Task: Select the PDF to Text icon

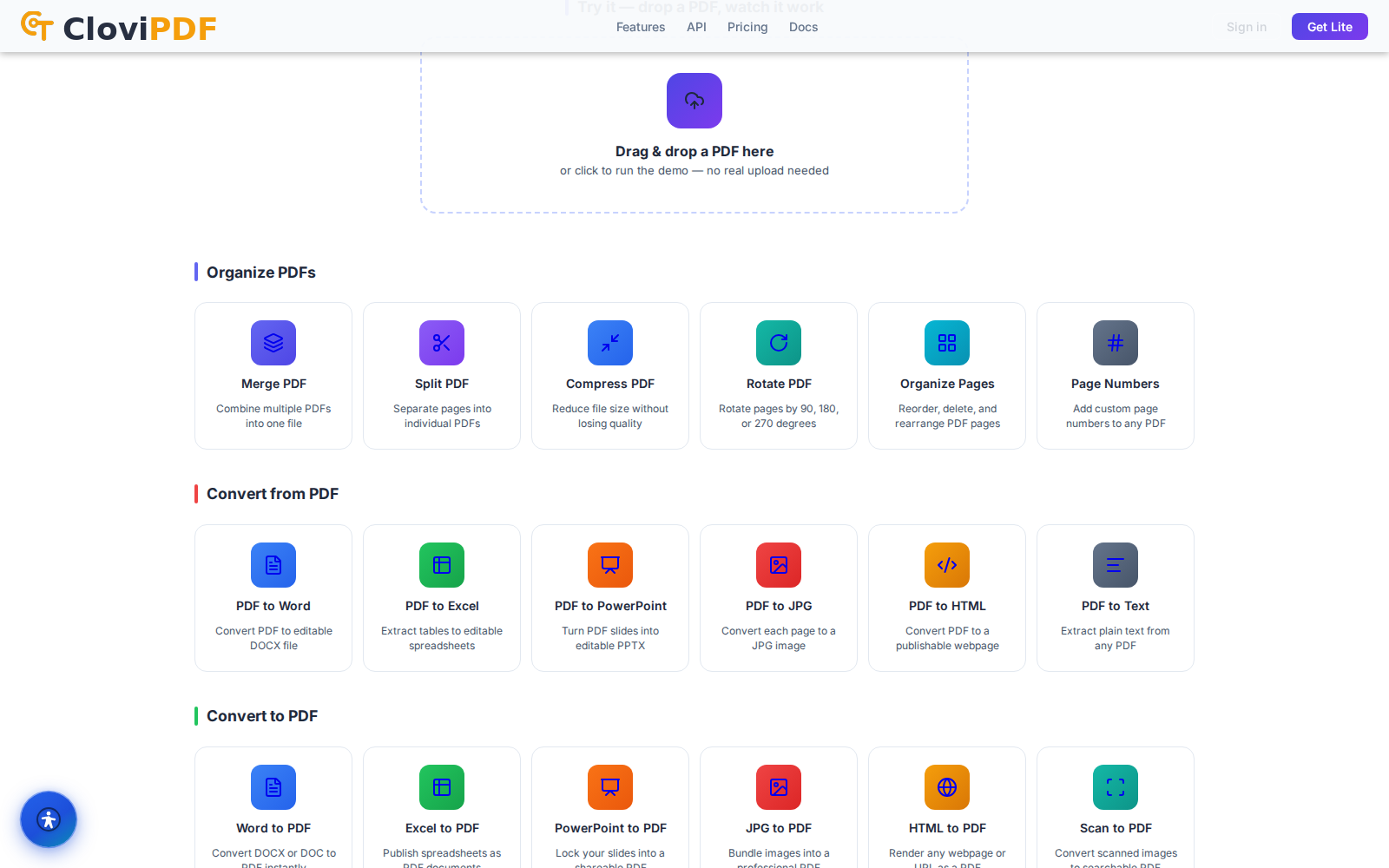Action: tap(1116, 565)
